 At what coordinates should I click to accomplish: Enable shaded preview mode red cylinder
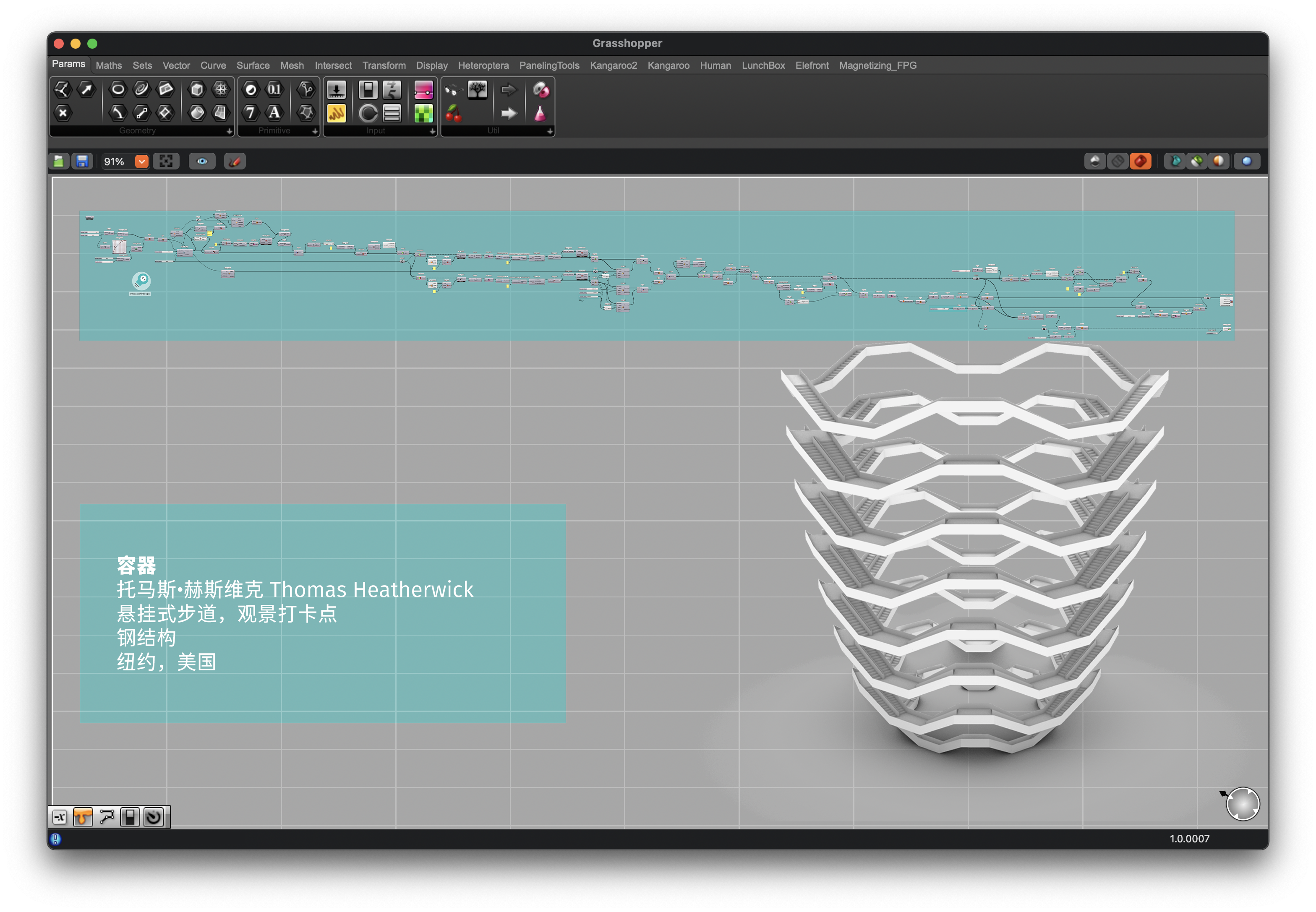[1140, 162]
